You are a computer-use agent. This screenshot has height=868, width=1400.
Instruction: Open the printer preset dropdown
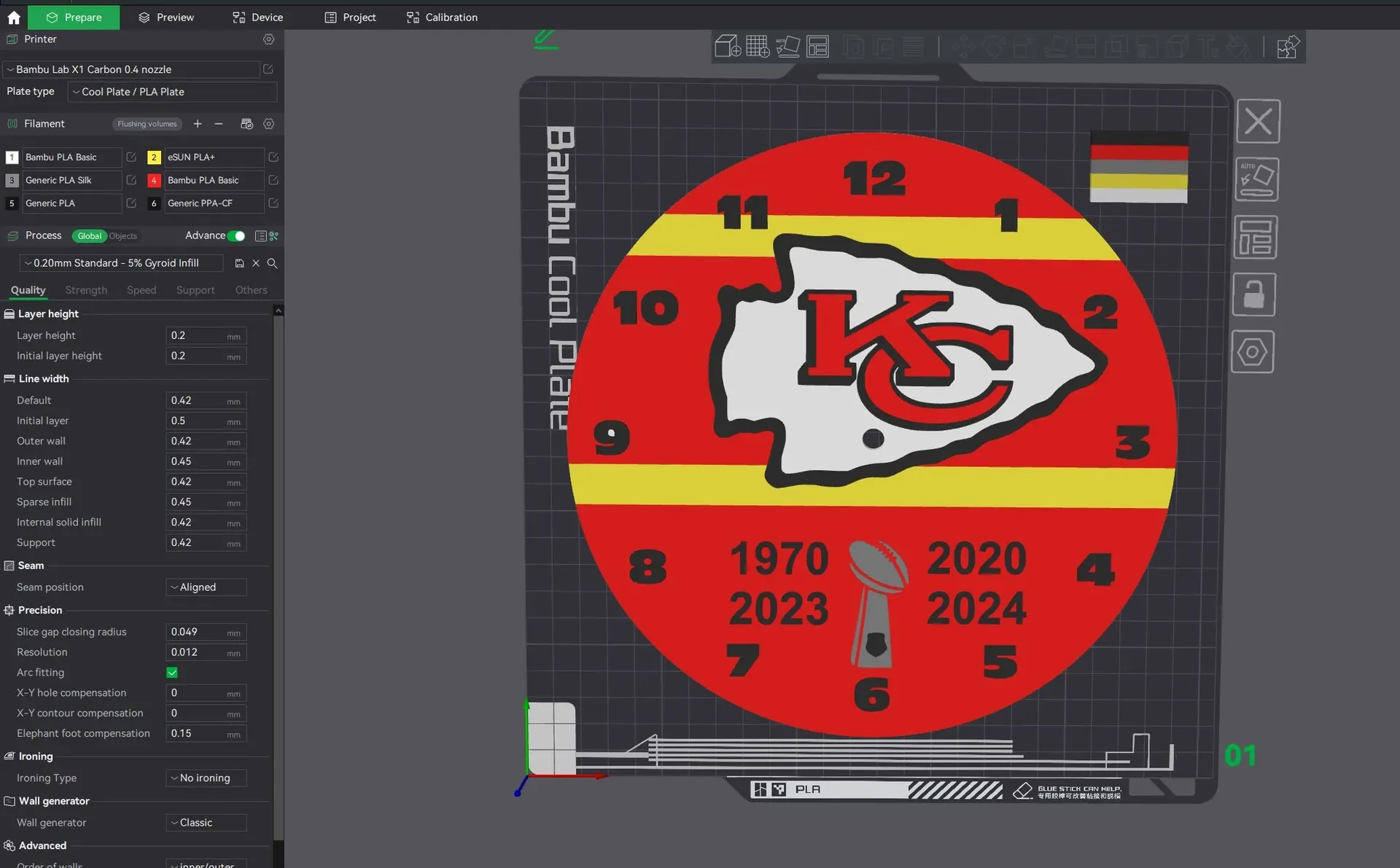point(131,69)
